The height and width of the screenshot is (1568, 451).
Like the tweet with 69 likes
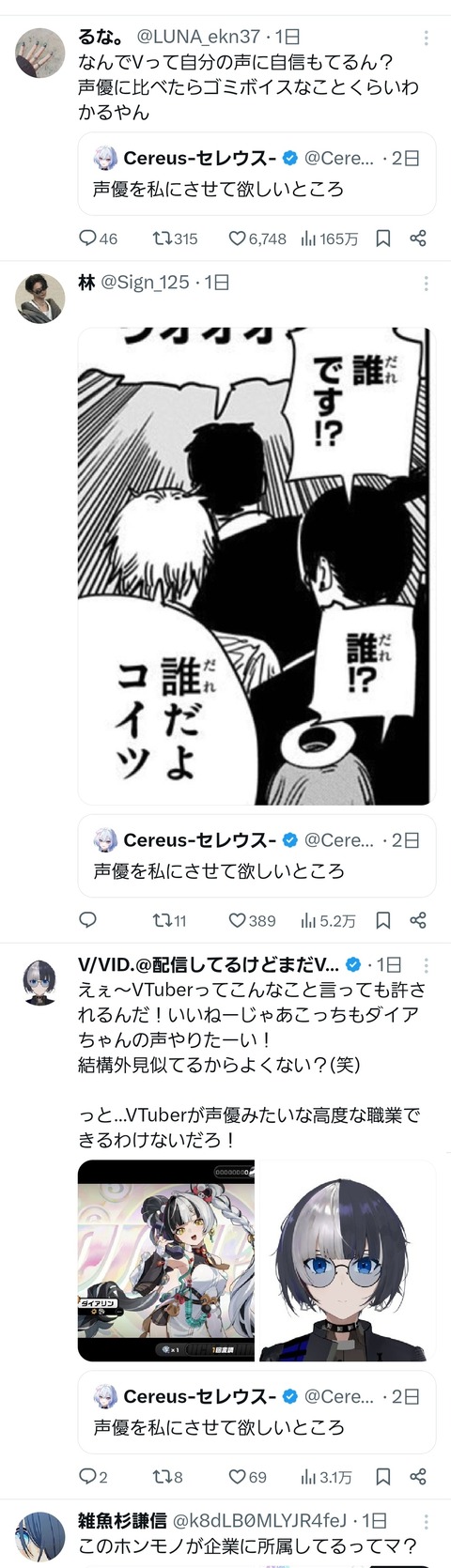pyautogui.click(x=248, y=1477)
